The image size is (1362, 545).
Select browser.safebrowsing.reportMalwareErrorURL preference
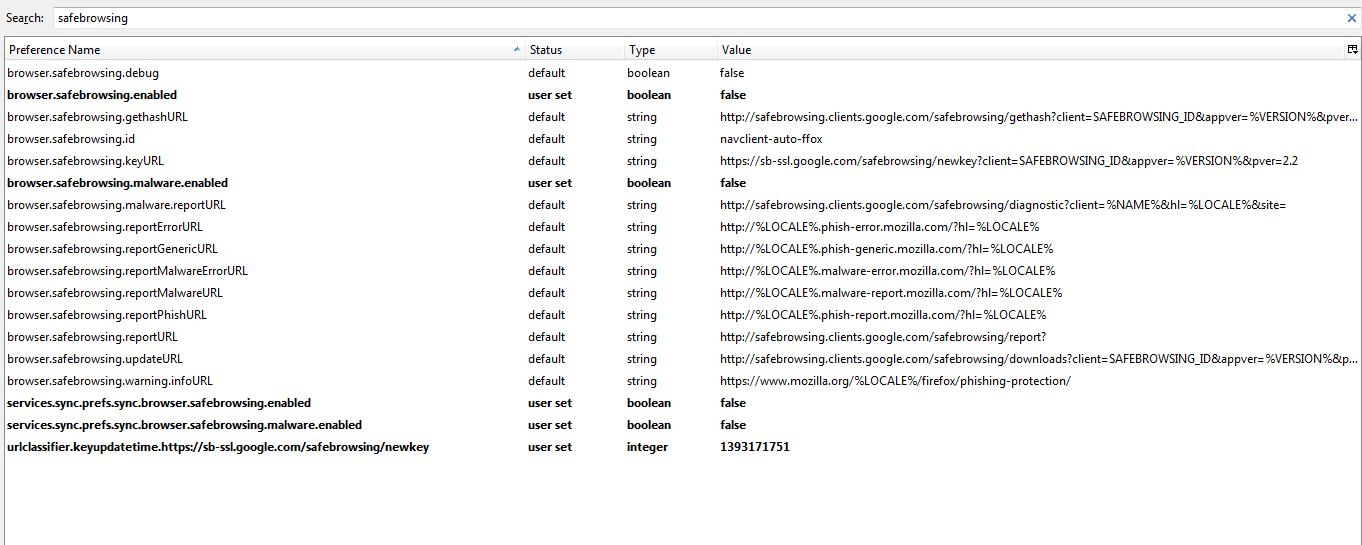(x=127, y=271)
